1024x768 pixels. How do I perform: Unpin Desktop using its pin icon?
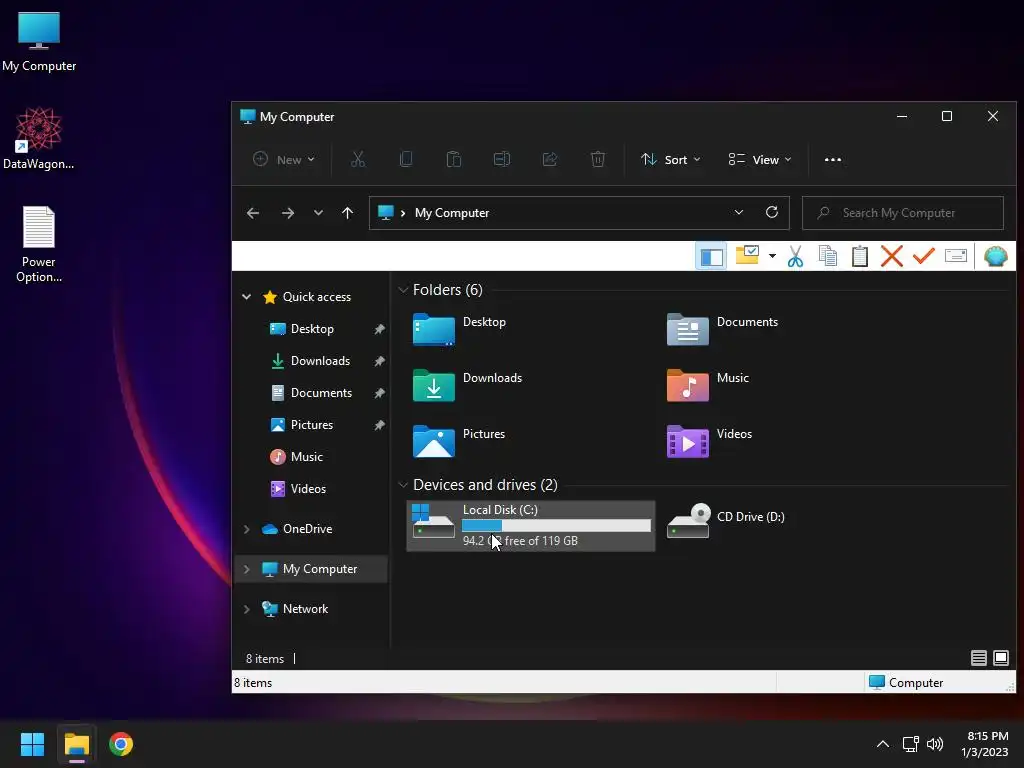pos(379,329)
